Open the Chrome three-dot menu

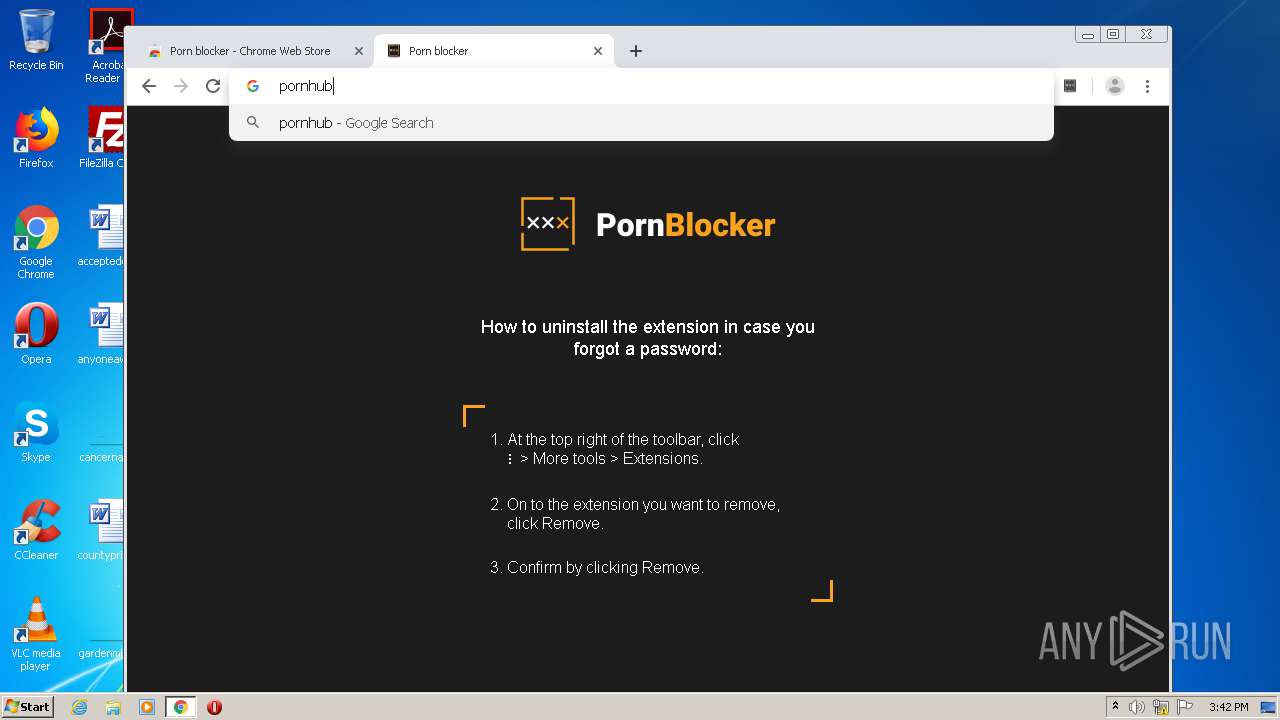[x=1148, y=86]
